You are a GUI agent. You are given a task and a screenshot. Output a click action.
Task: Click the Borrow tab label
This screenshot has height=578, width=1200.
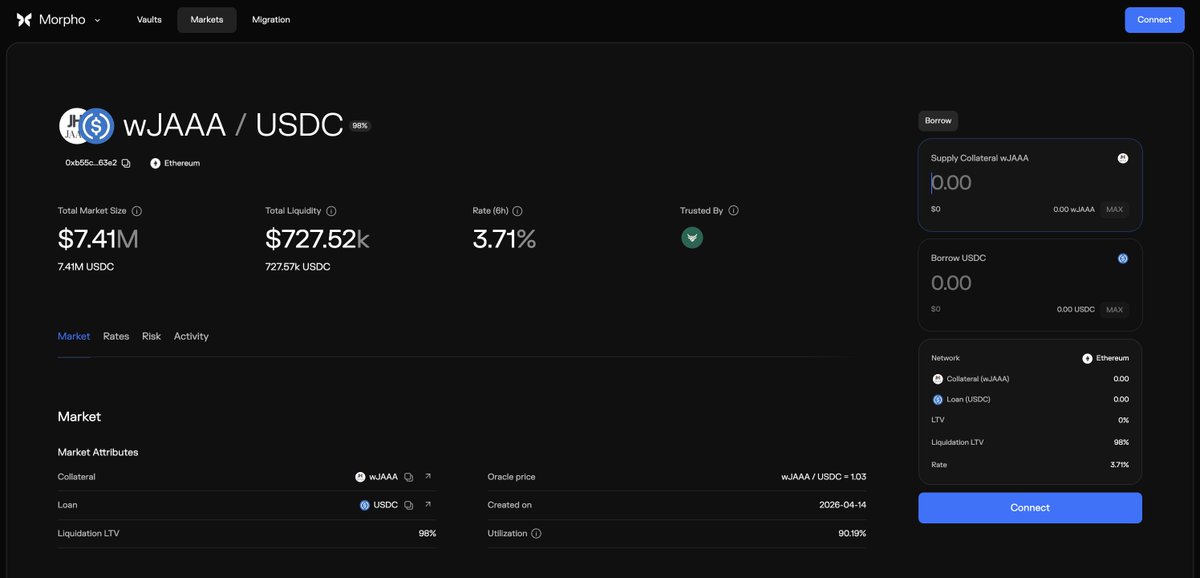(938, 121)
